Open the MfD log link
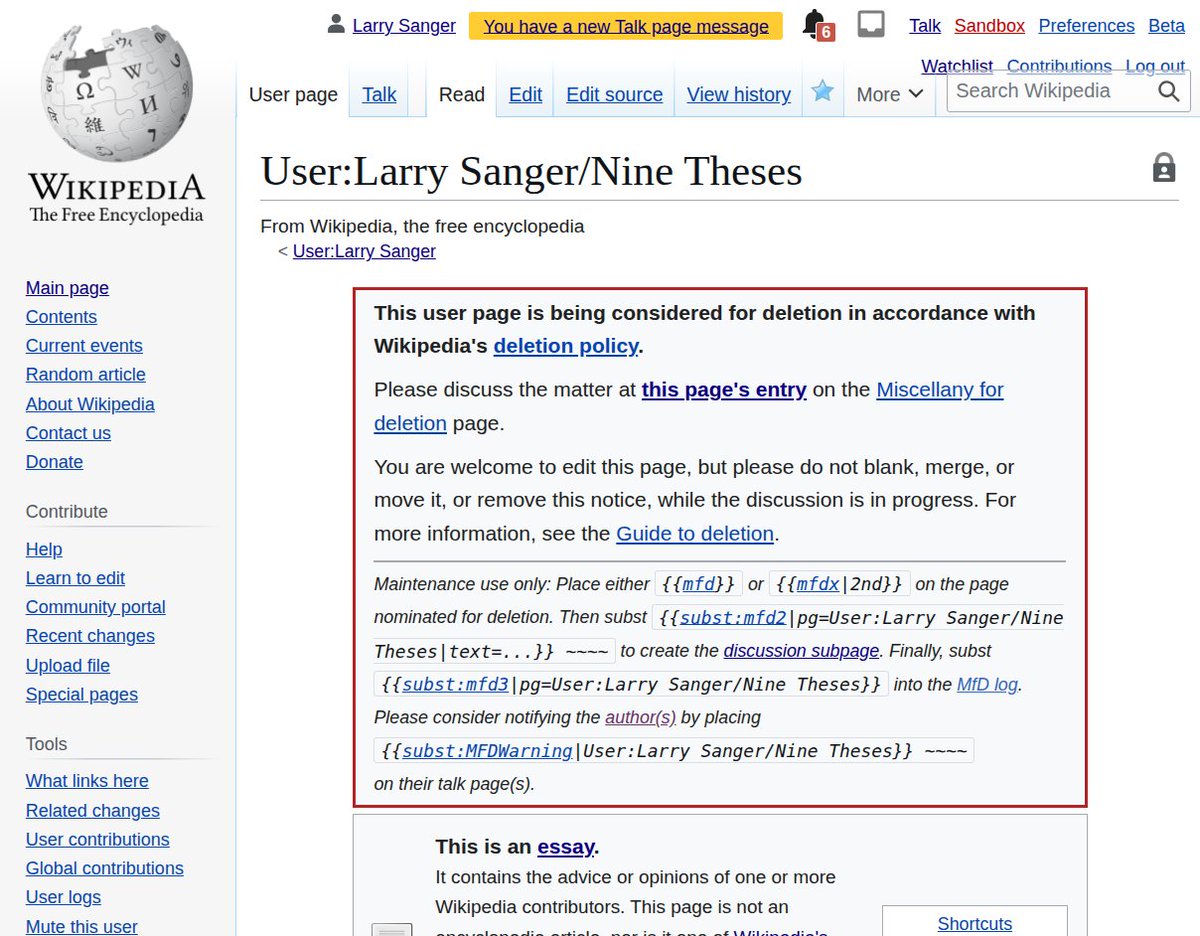Image resolution: width=1200 pixels, height=936 pixels. pyautogui.click(x=988, y=685)
